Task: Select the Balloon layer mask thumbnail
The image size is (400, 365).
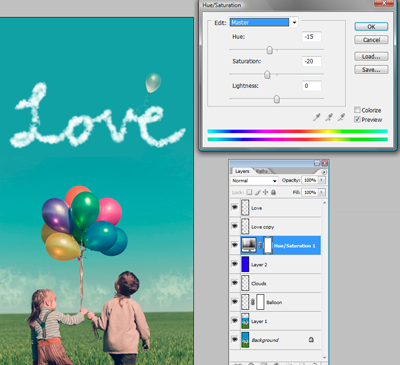Action: 260,302
